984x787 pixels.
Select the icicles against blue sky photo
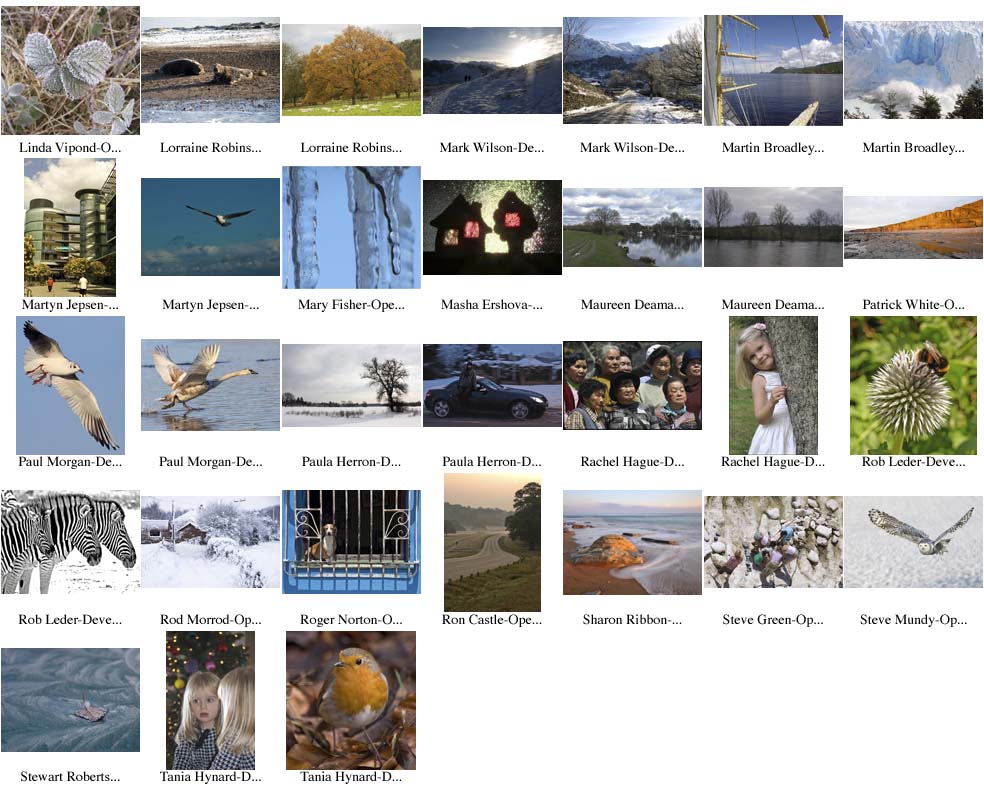351,227
